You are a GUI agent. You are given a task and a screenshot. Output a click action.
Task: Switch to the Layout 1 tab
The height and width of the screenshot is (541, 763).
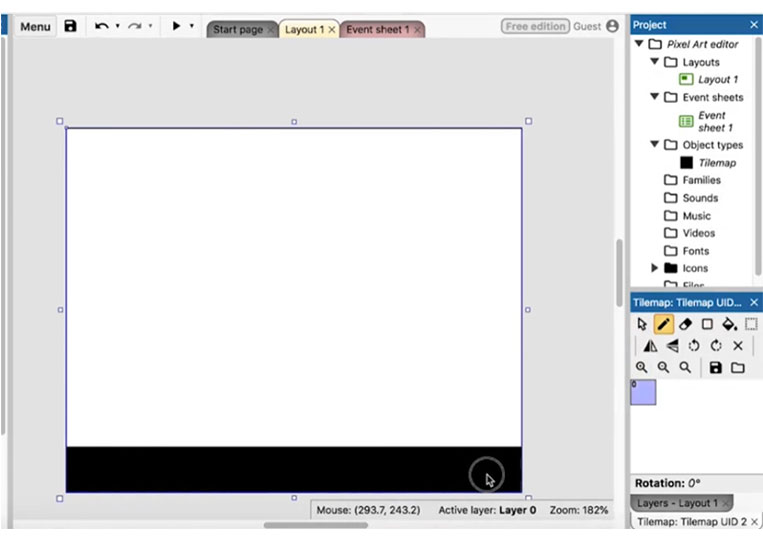304,30
